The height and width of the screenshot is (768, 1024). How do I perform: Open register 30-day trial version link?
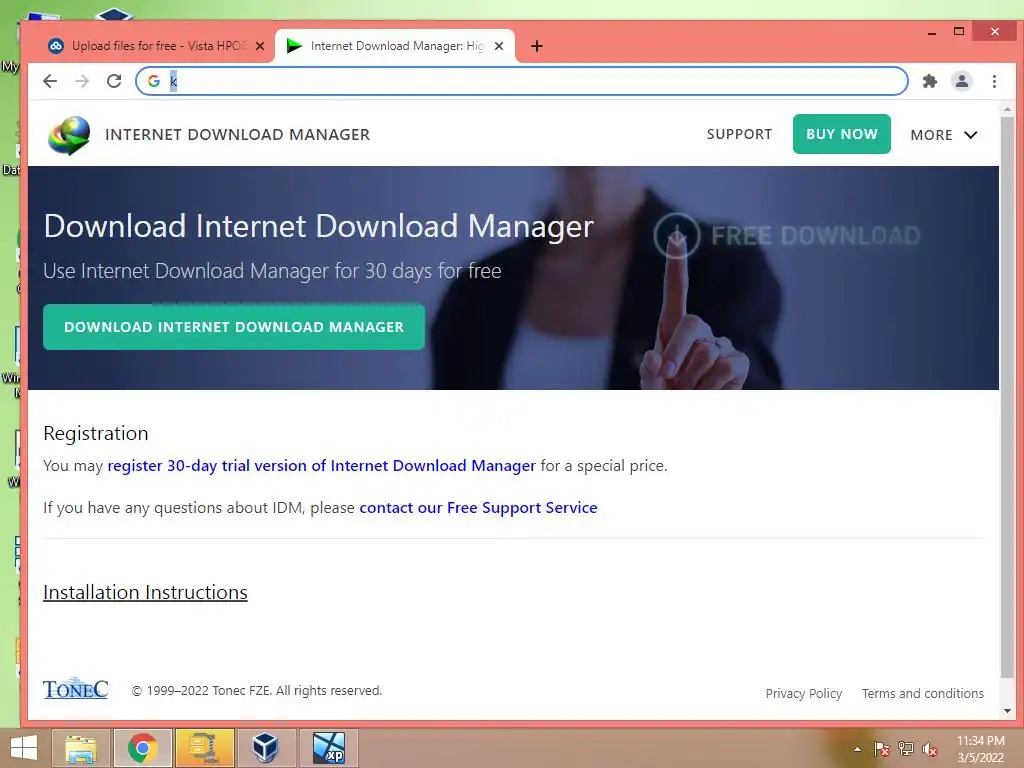tap(321, 466)
